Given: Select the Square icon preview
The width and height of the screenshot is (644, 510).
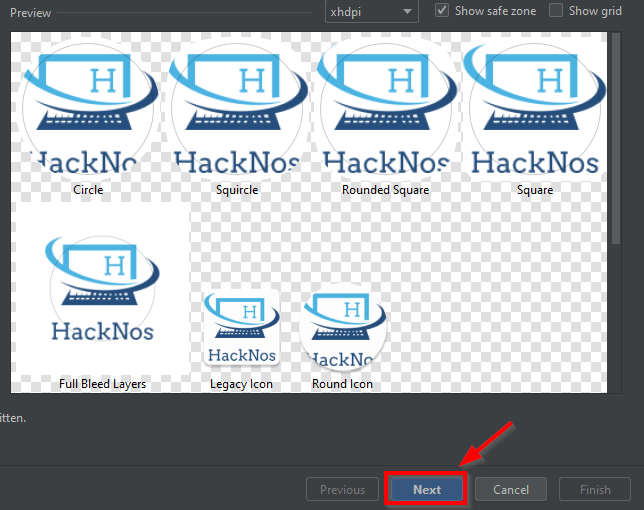Looking at the screenshot, I should pos(535,108).
